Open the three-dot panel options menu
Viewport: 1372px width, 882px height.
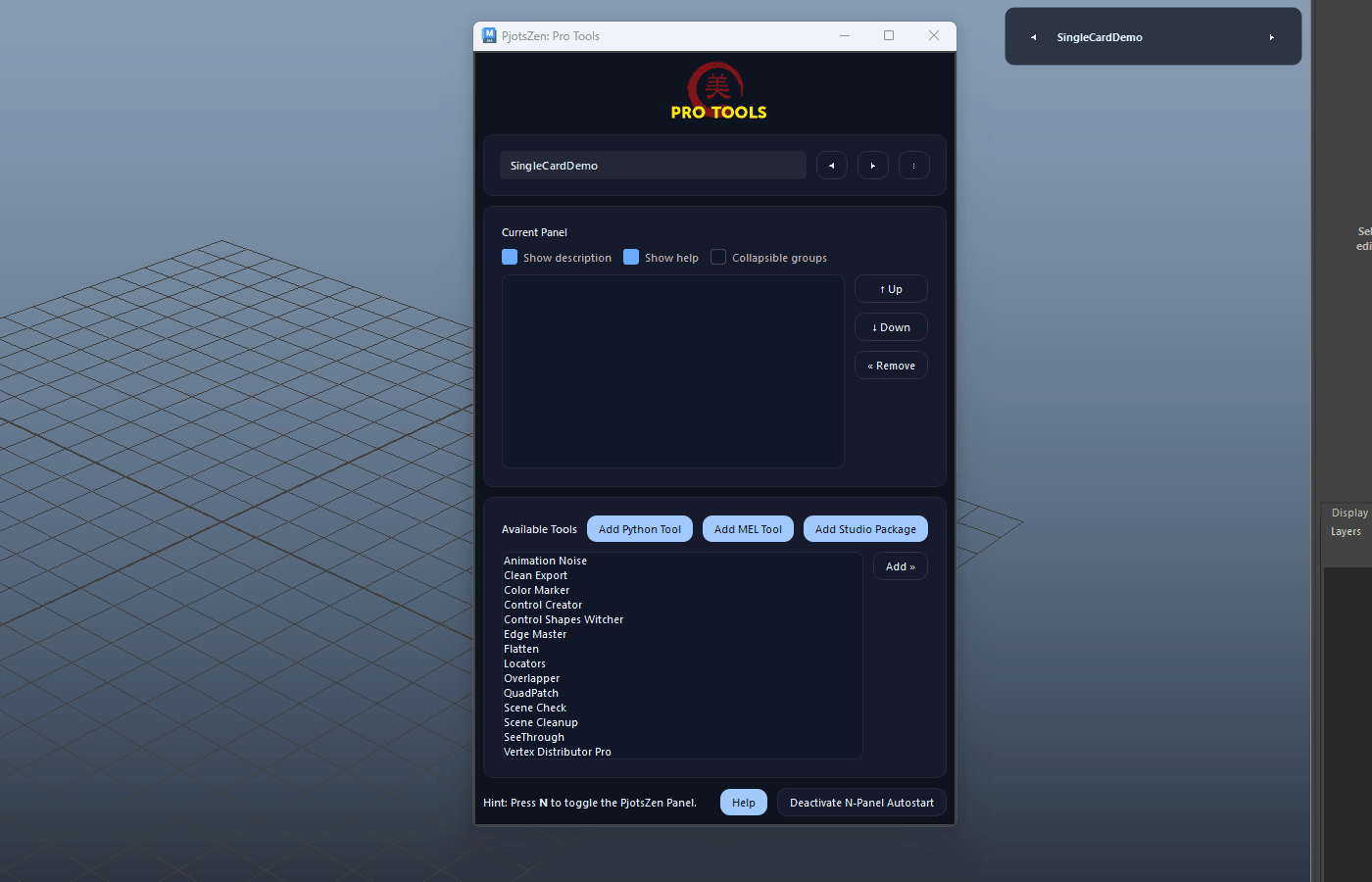pyautogui.click(x=914, y=166)
